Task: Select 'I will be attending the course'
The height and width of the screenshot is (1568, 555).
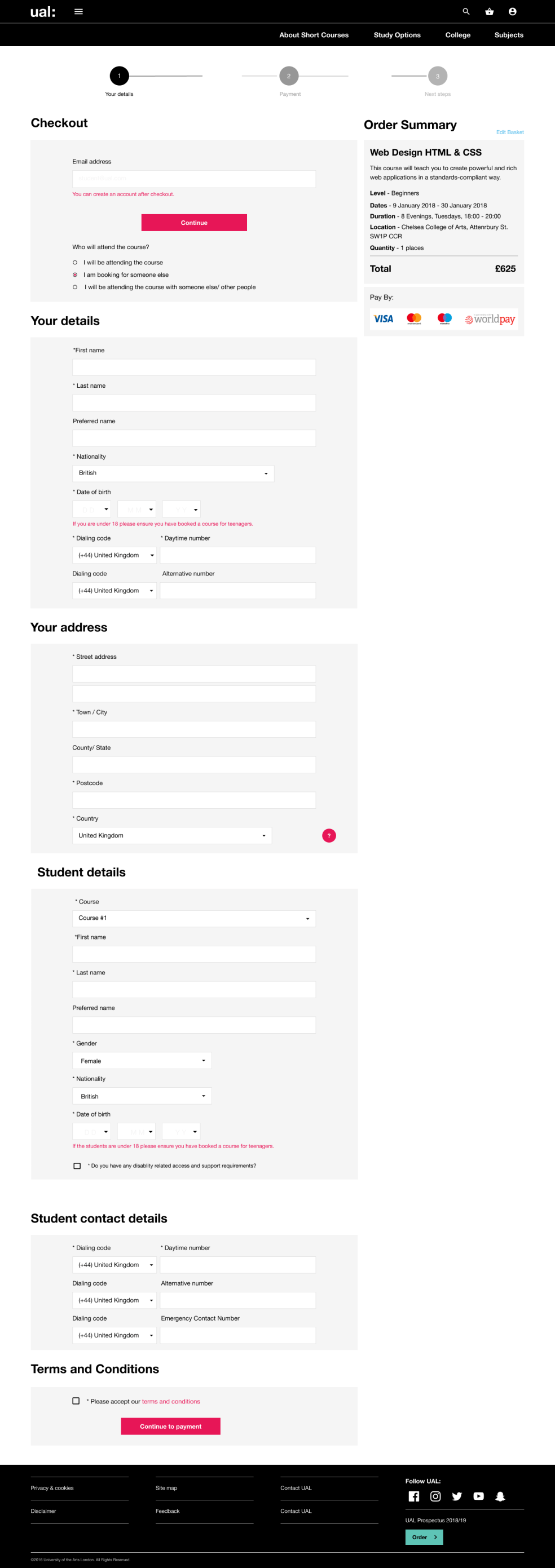Action: 75,263
